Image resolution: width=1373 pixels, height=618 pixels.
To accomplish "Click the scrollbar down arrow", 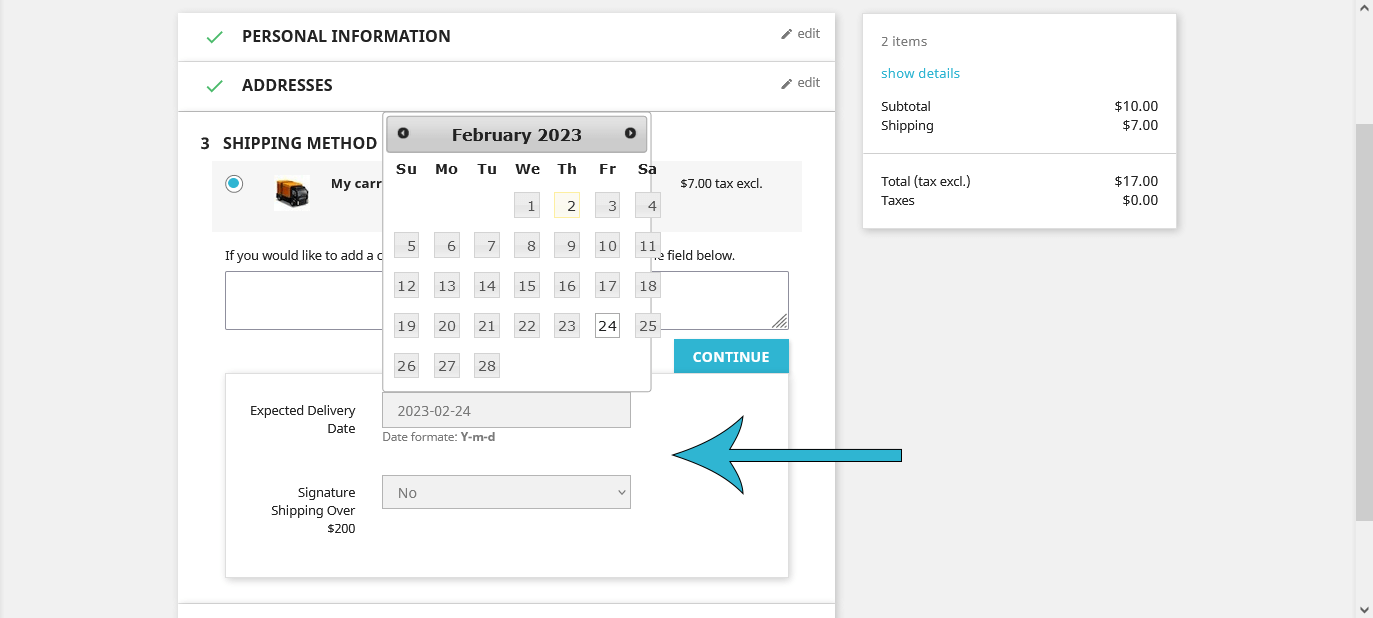I will (1364, 608).
